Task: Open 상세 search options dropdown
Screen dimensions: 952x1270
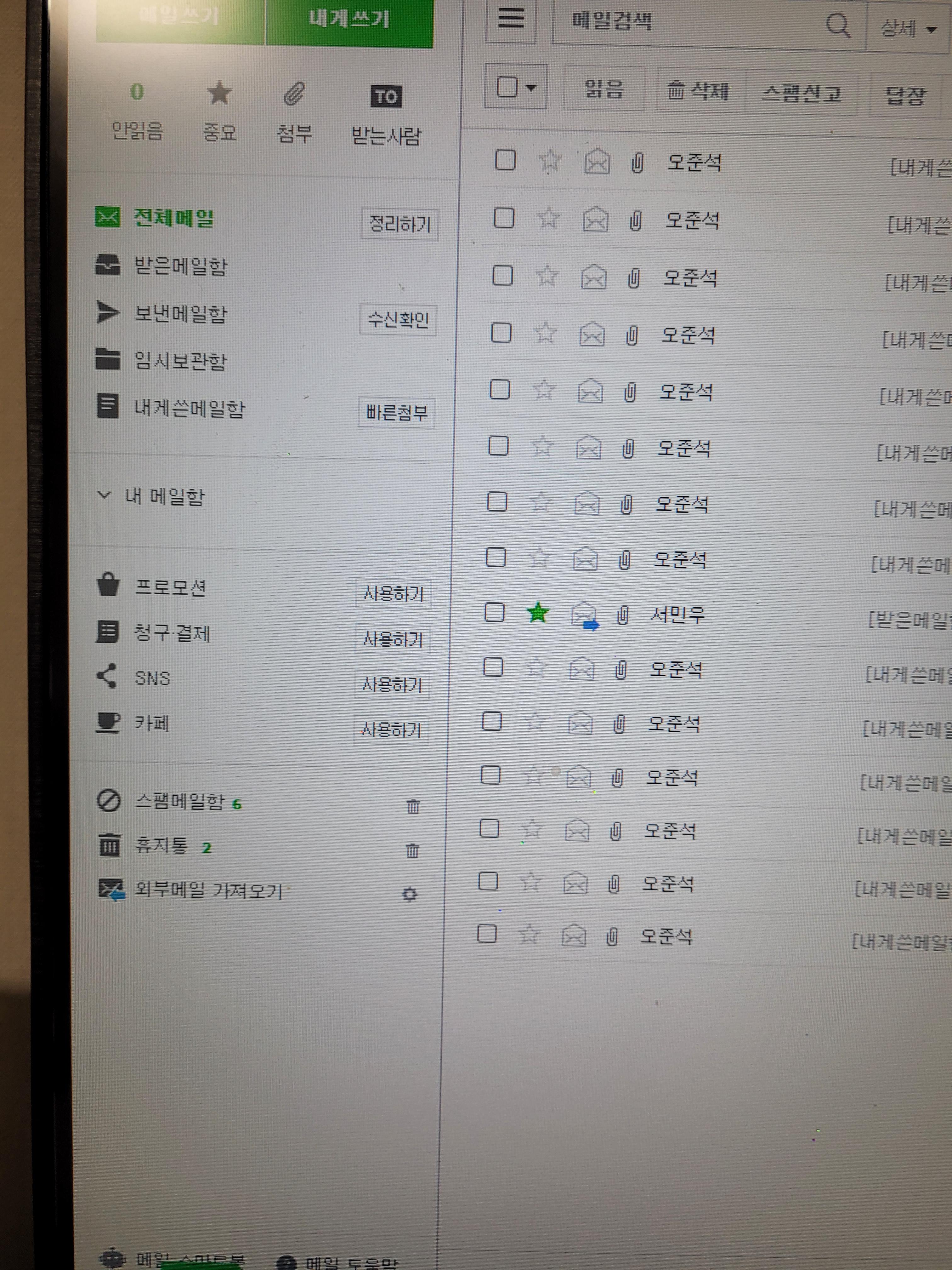Action: (x=908, y=29)
